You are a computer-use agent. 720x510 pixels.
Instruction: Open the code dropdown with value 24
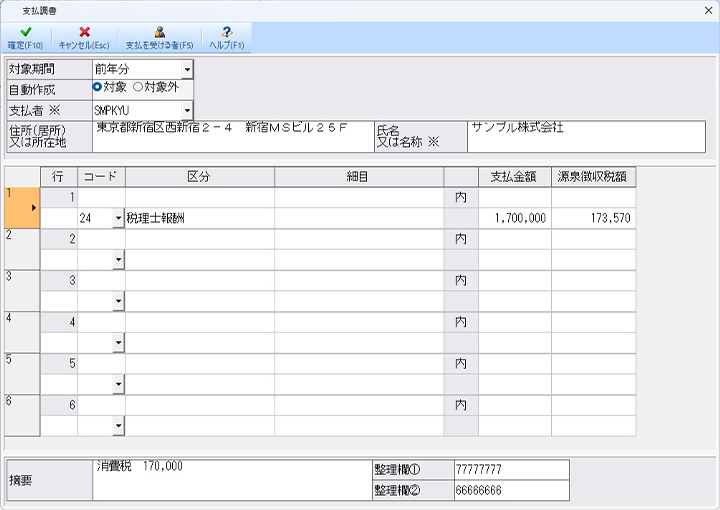tap(118, 218)
